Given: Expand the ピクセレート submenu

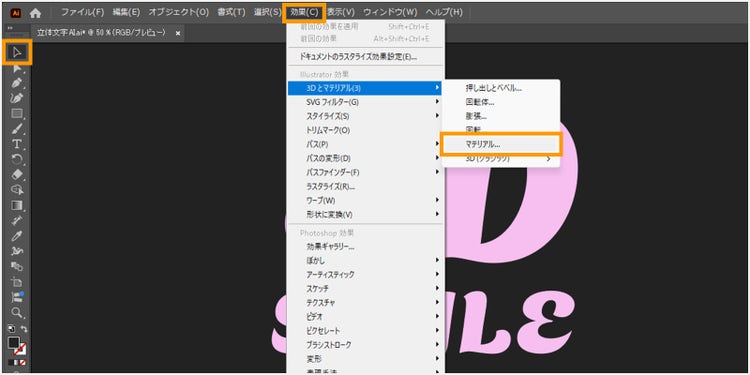Looking at the screenshot, I should pos(366,331).
